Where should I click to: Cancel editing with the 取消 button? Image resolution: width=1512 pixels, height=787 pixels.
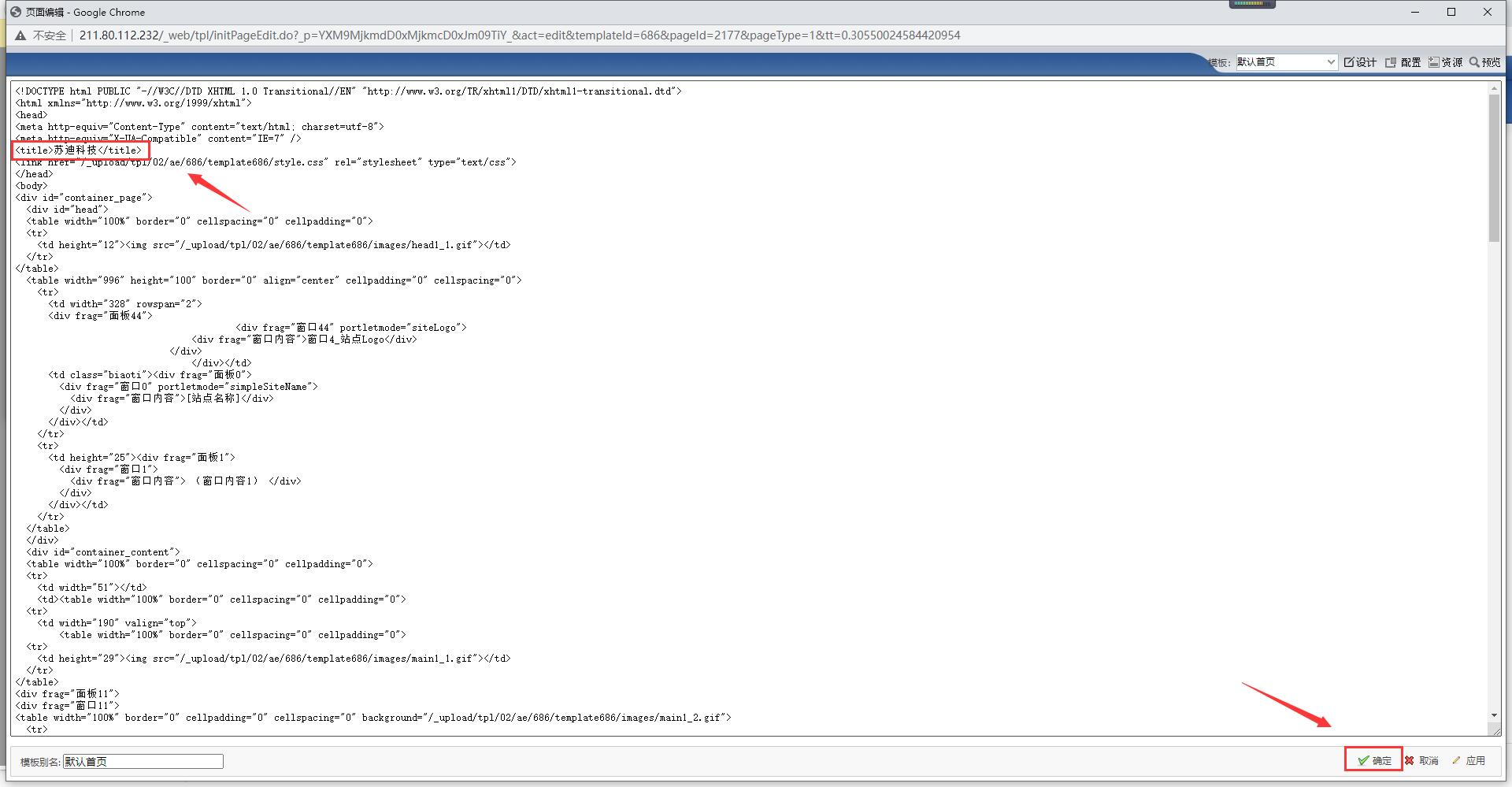click(1421, 760)
